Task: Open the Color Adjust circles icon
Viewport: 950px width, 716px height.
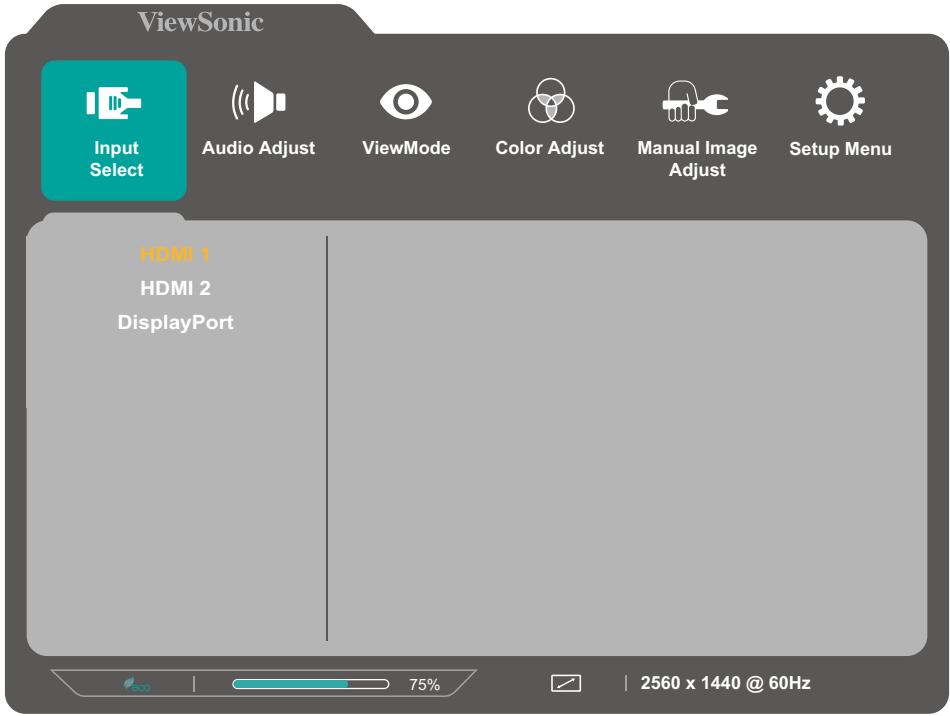Action: click(550, 101)
